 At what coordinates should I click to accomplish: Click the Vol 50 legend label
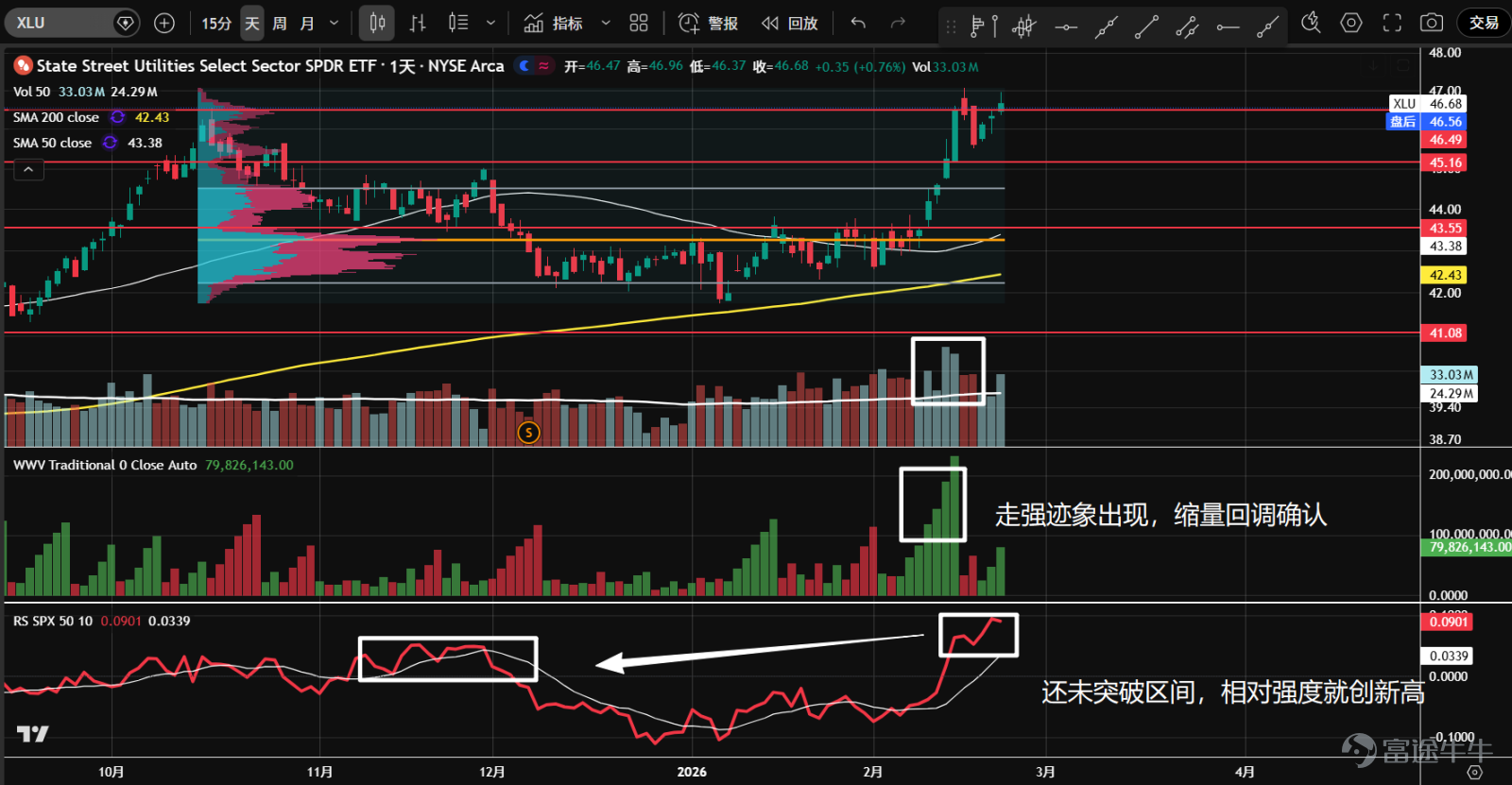pos(31,92)
